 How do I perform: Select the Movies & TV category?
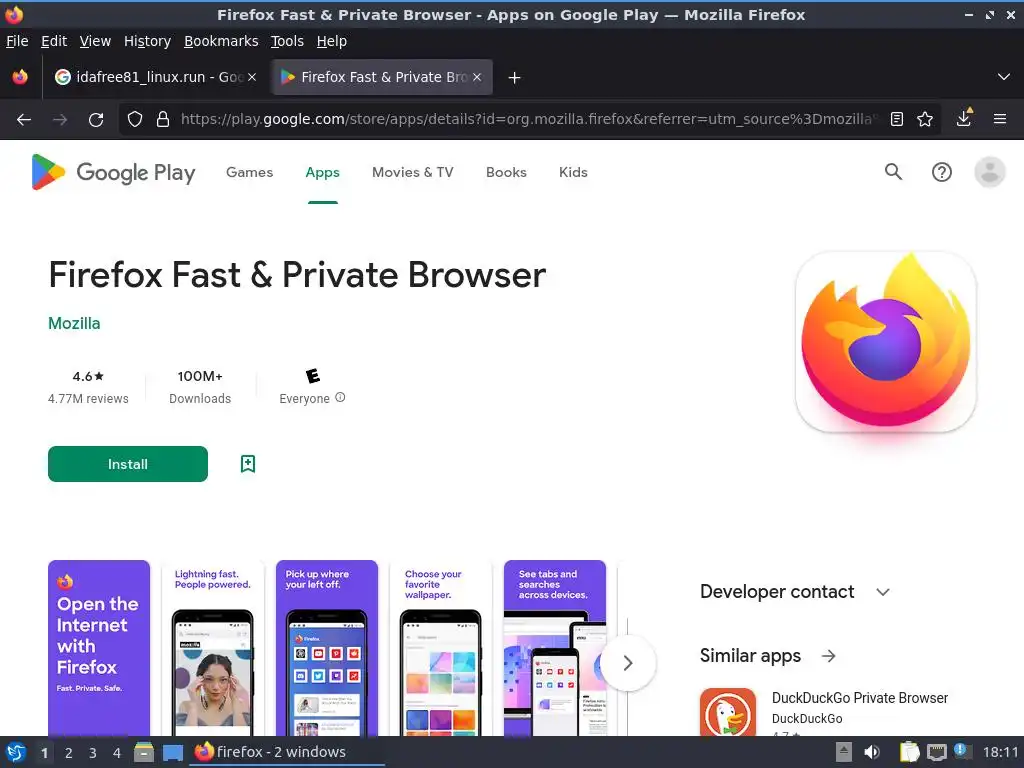pos(412,172)
